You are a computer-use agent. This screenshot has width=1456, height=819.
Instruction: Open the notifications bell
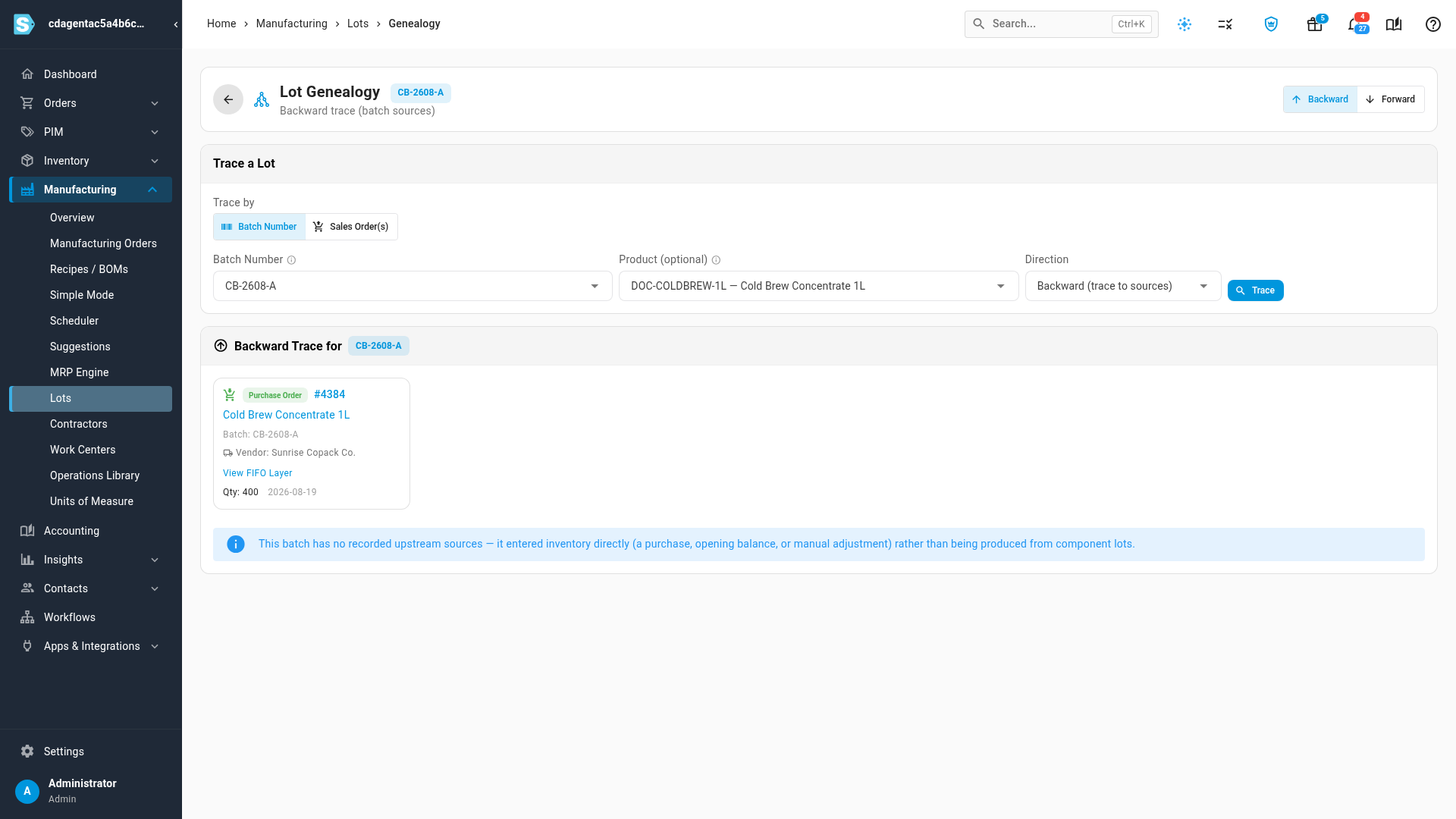click(1355, 24)
